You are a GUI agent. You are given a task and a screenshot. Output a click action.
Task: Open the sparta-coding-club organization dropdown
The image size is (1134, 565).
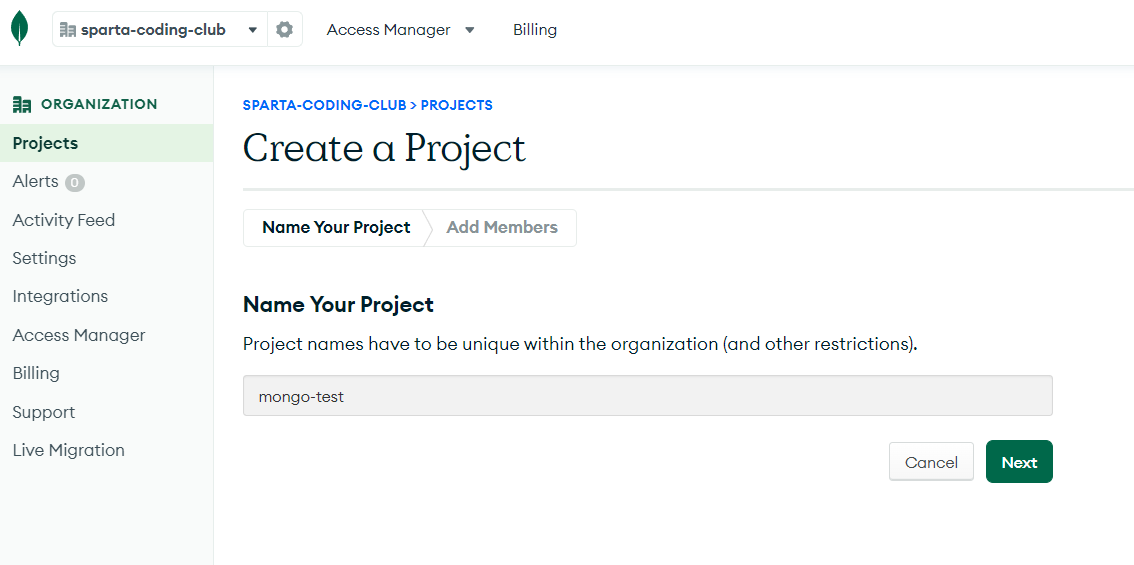tap(160, 30)
